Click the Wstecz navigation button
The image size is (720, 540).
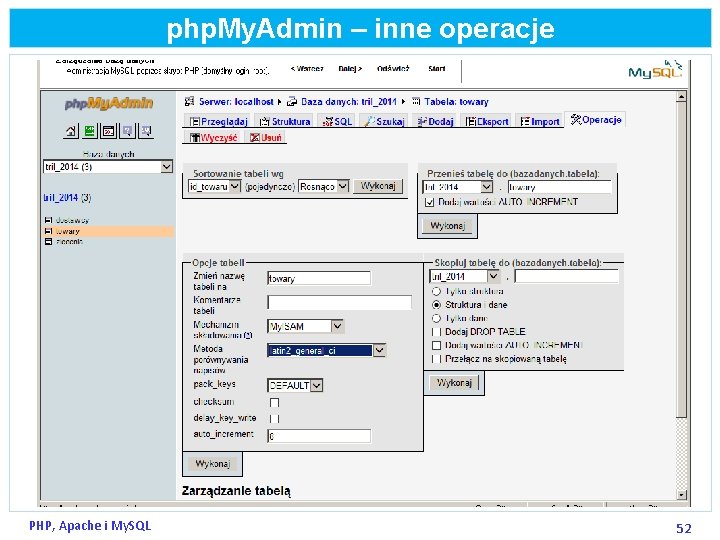[306, 69]
